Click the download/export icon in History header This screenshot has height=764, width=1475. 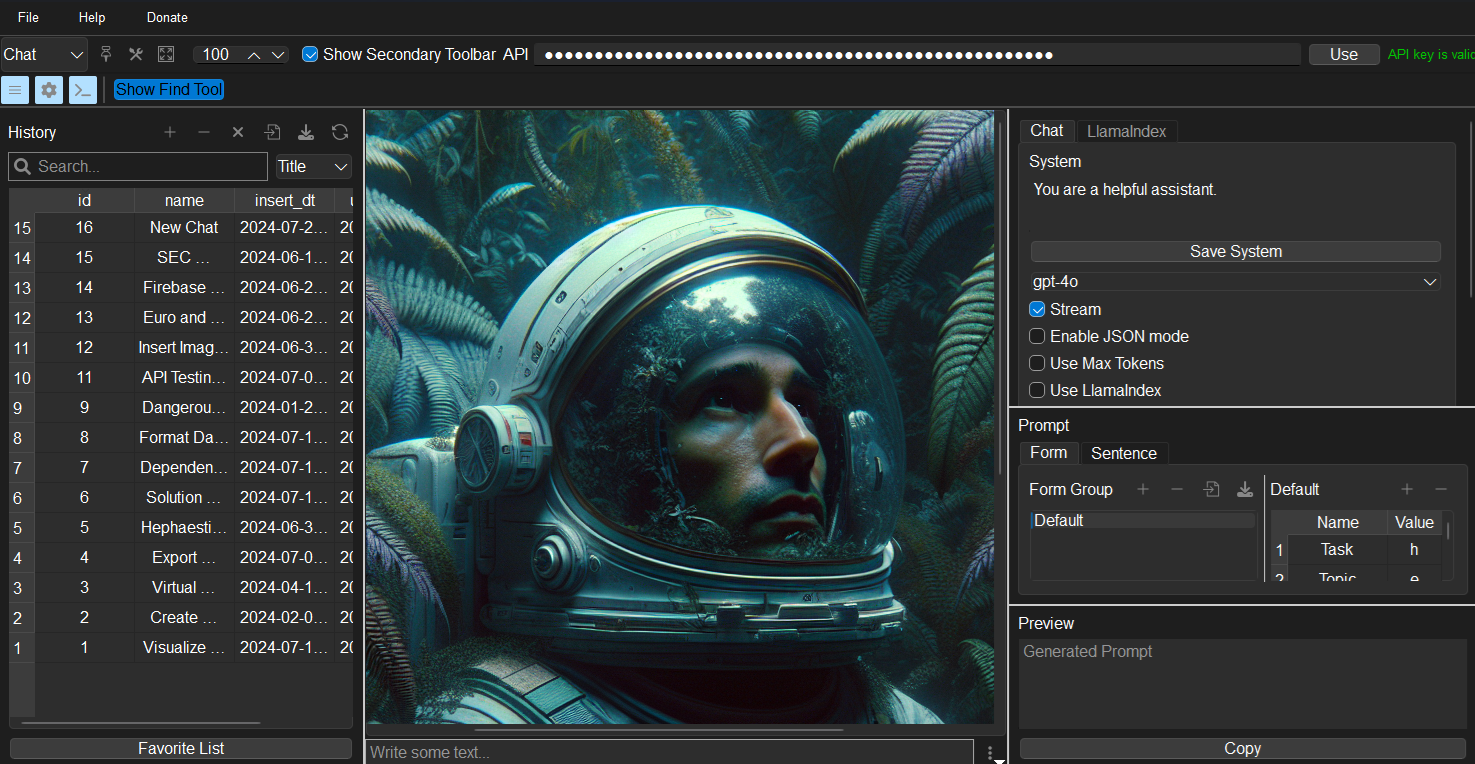click(x=306, y=132)
